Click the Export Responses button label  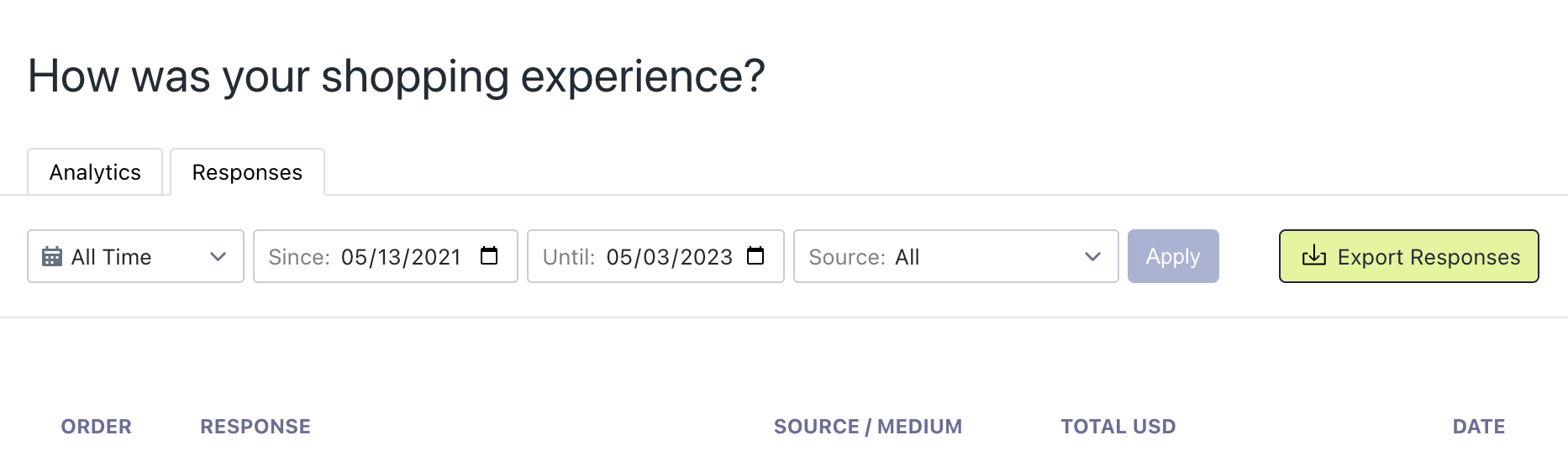[x=1429, y=257]
